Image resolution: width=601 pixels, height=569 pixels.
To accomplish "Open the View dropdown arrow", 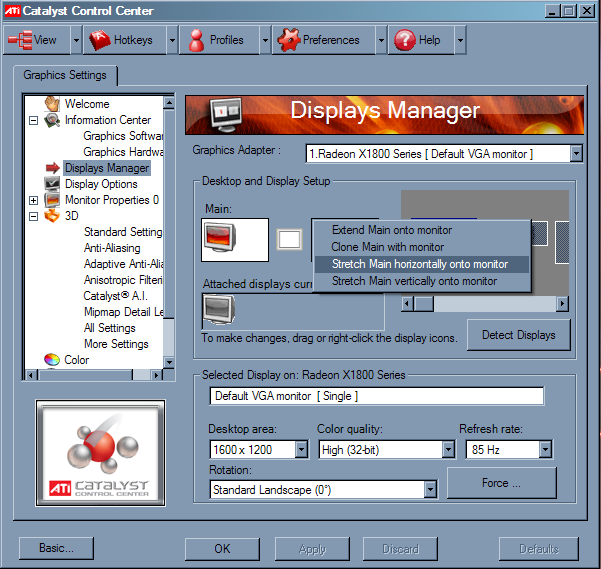I will [x=76, y=40].
